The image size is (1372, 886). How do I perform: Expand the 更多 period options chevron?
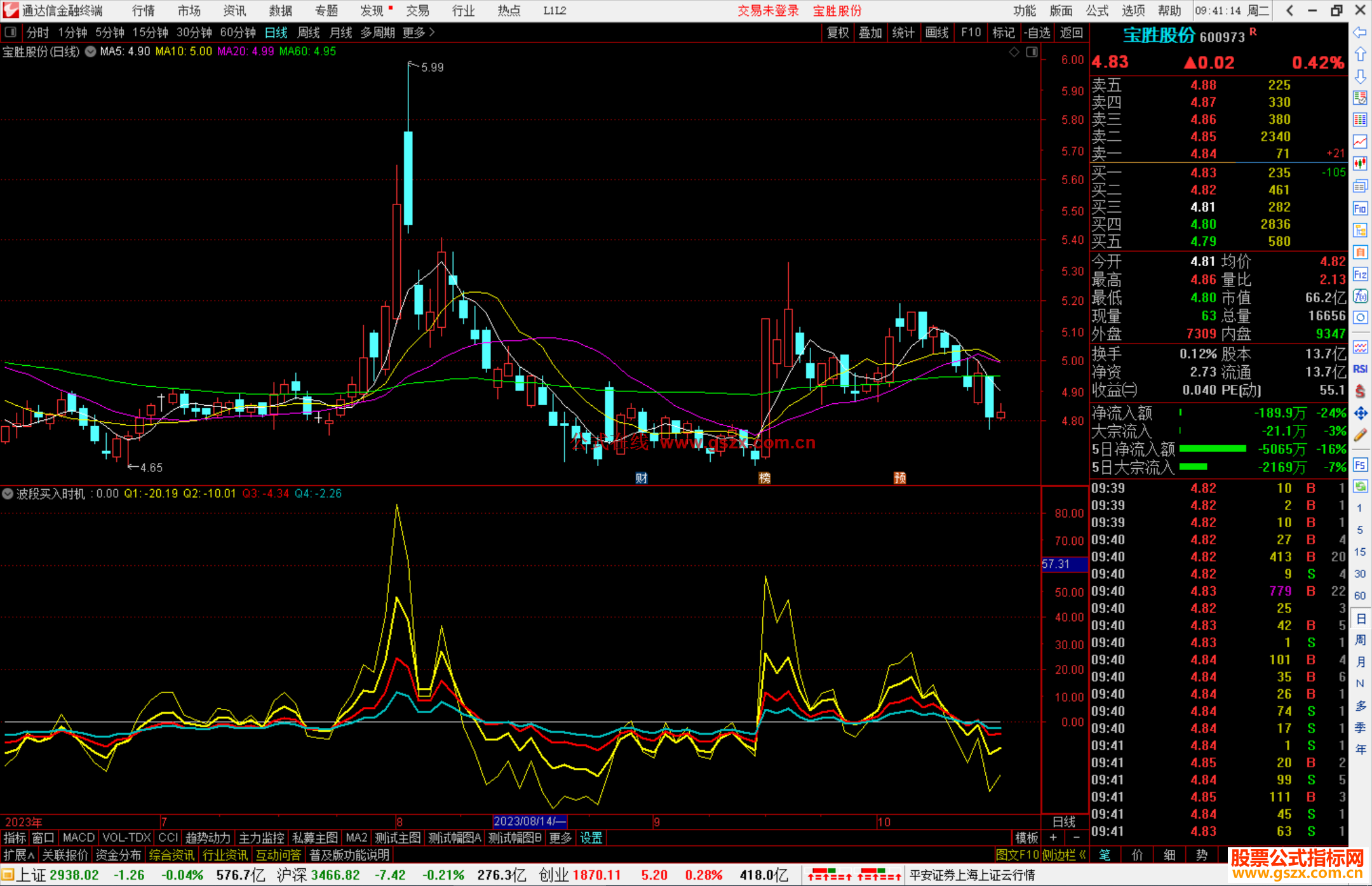pos(432,32)
